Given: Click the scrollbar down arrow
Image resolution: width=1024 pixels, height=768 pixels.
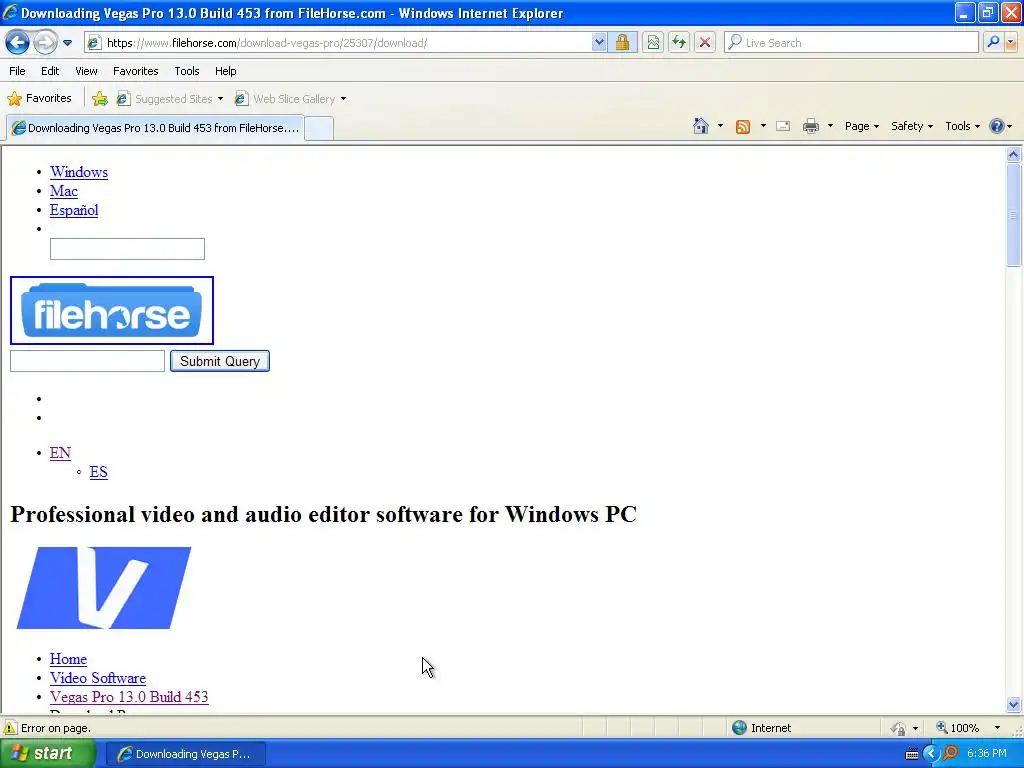Looking at the screenshot, I should pos(1014,705).
